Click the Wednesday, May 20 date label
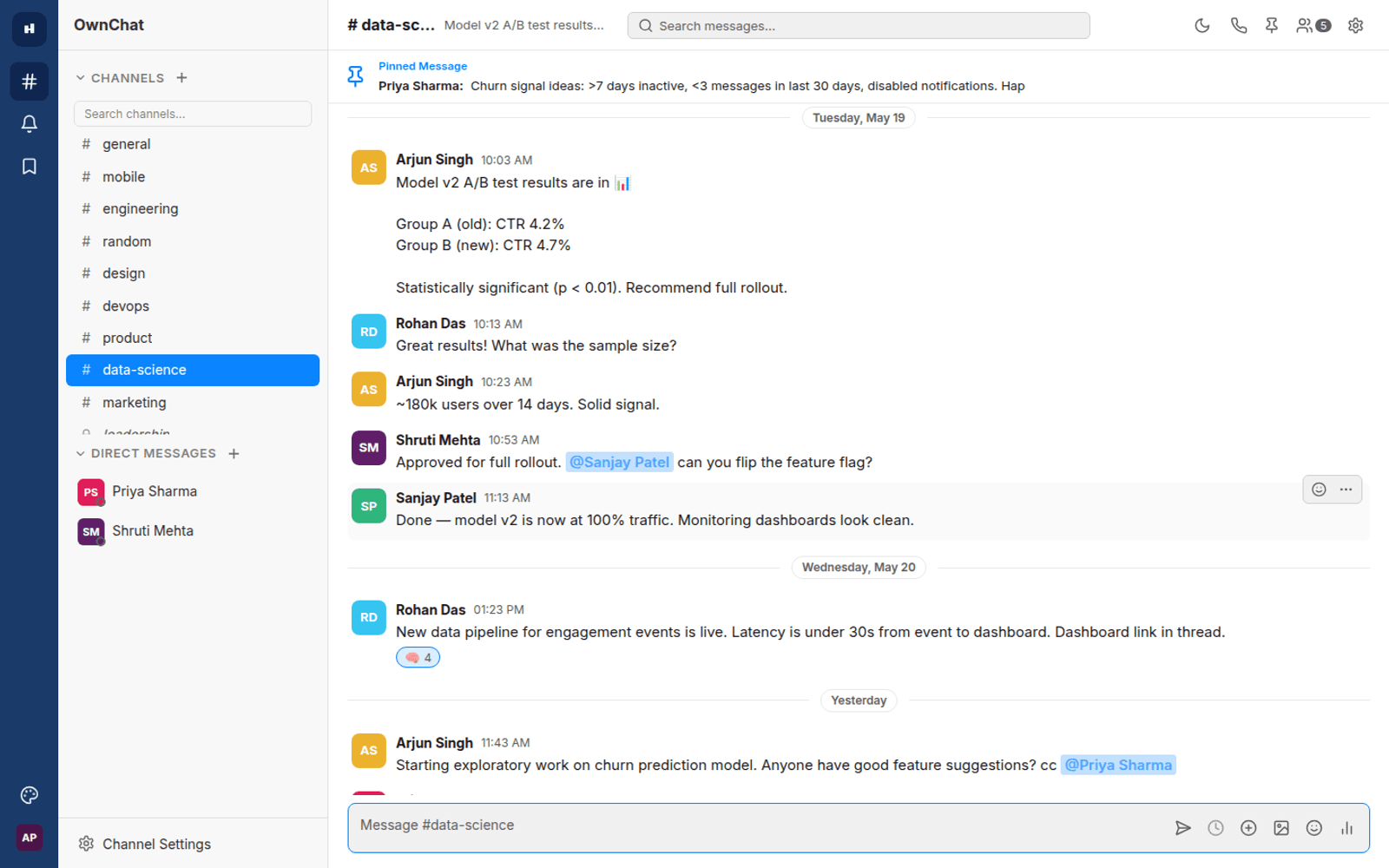1389x868 pixels. [x=859, y=568]
